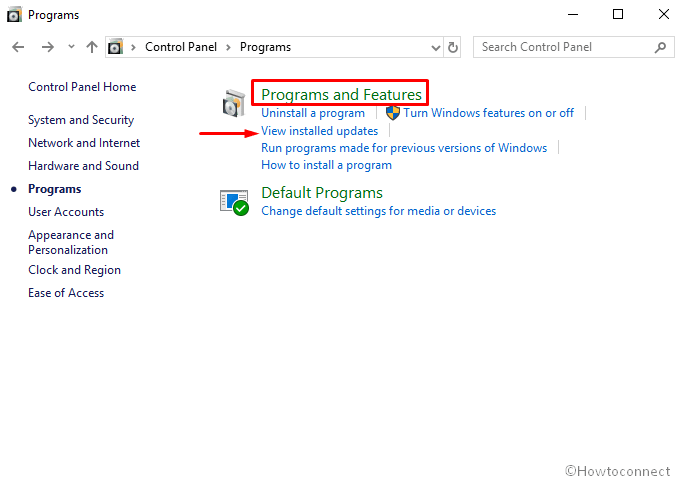The height and width of the screenshot is (492, 682).
Task: Click the shield icon beside Windows features
Action: pos(393,113)
